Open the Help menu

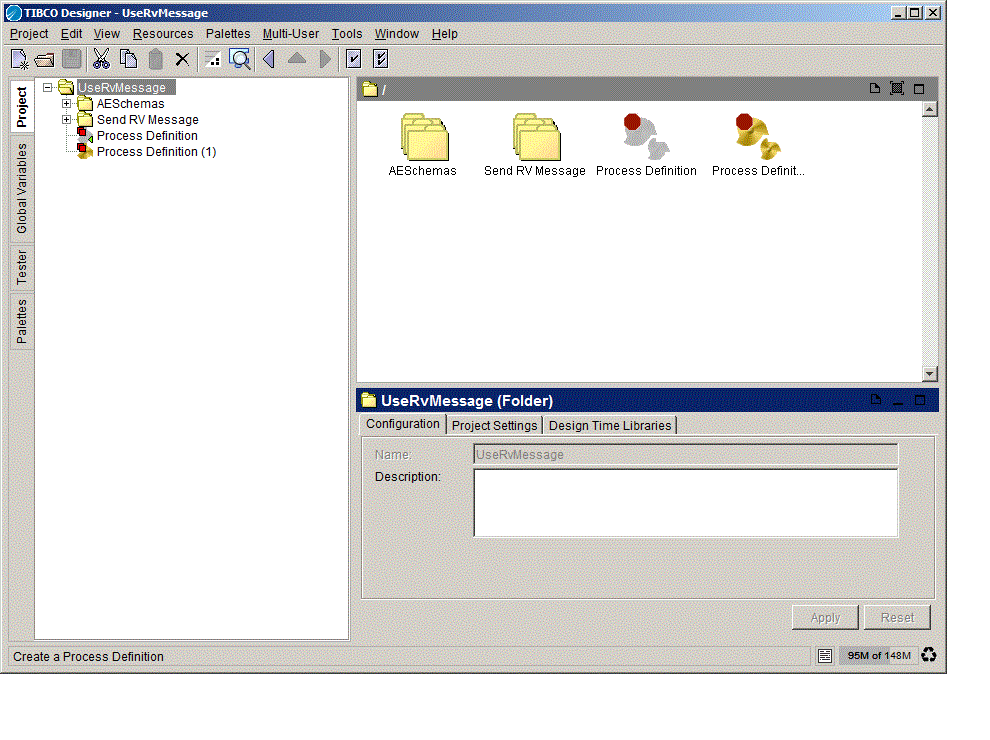(x=444, y=34)
